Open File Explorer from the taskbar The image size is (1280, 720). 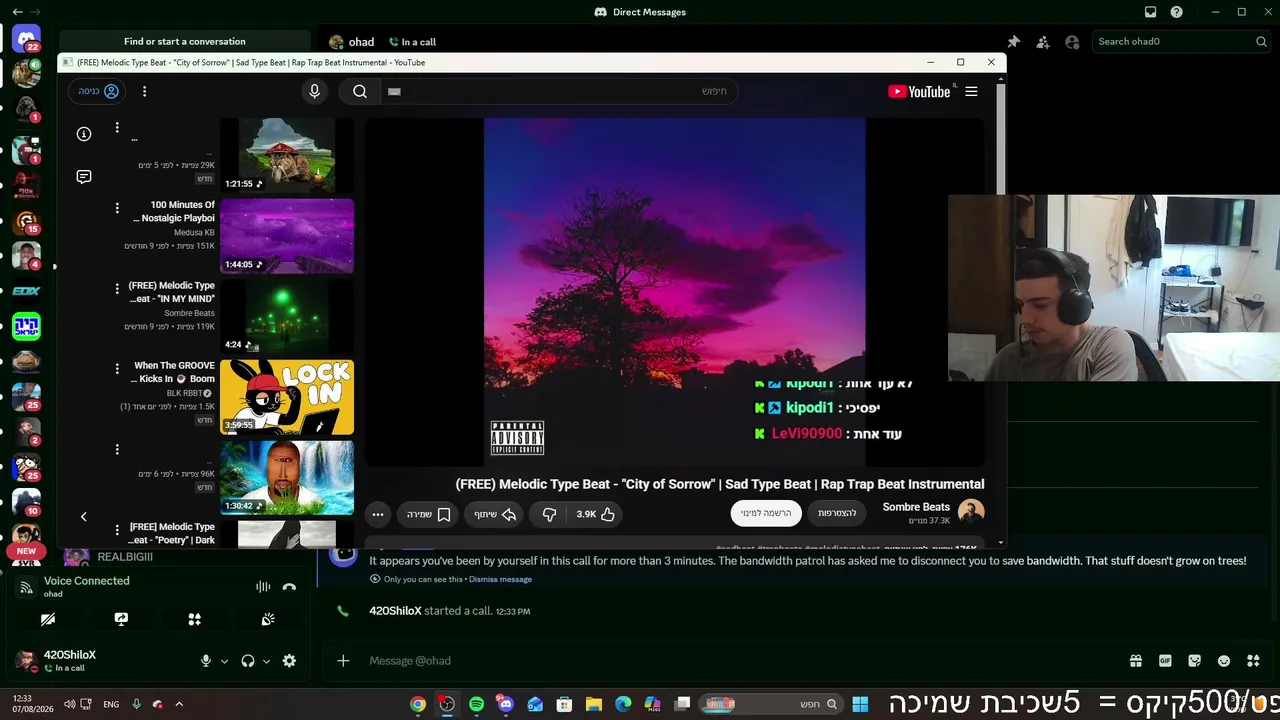(594, 704)
